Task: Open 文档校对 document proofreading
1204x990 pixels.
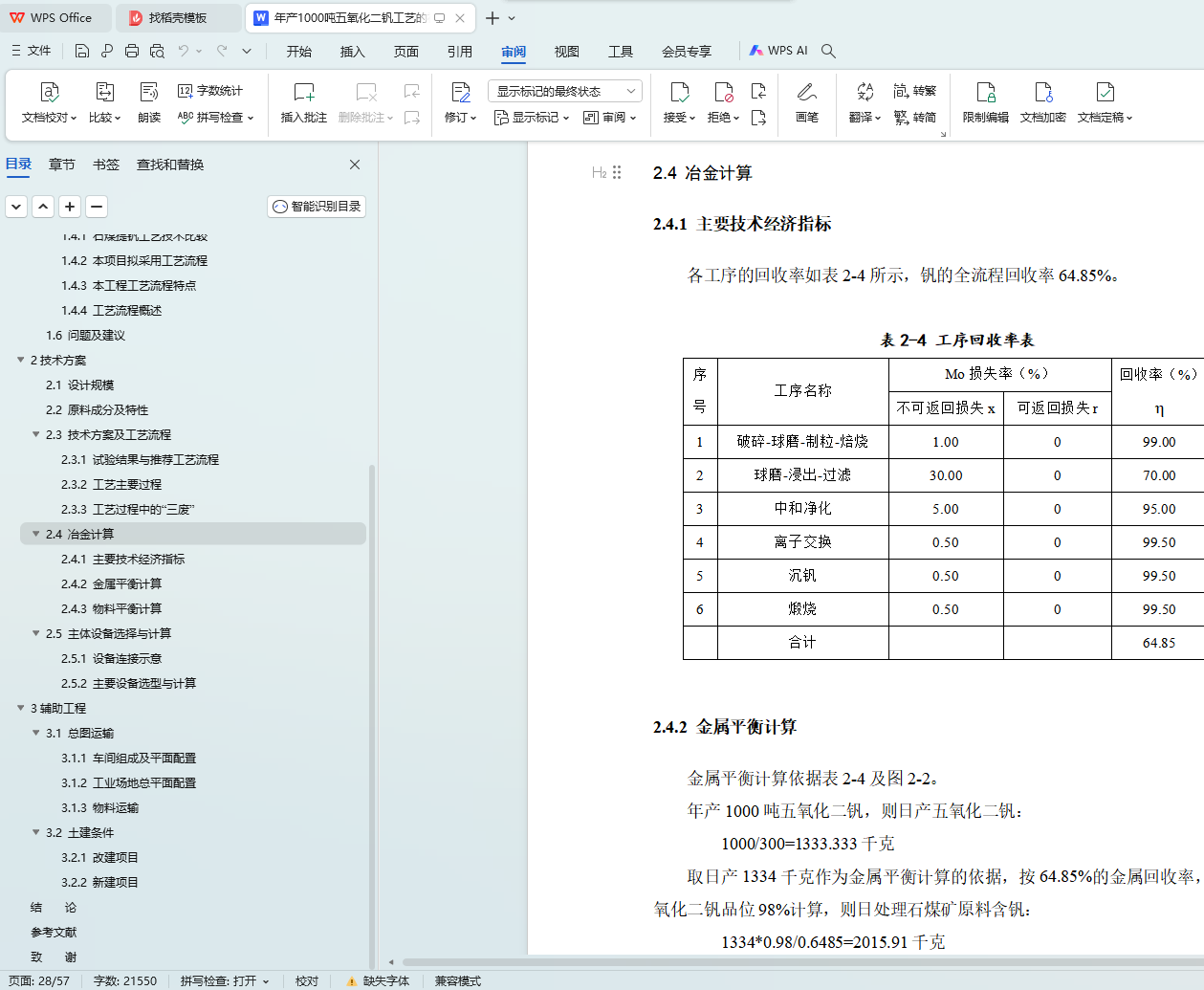Action: tap(50, 103)
